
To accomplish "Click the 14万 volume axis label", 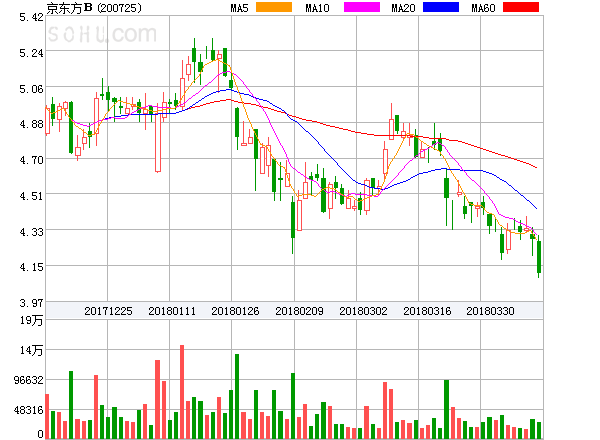I will click(32, 350).
